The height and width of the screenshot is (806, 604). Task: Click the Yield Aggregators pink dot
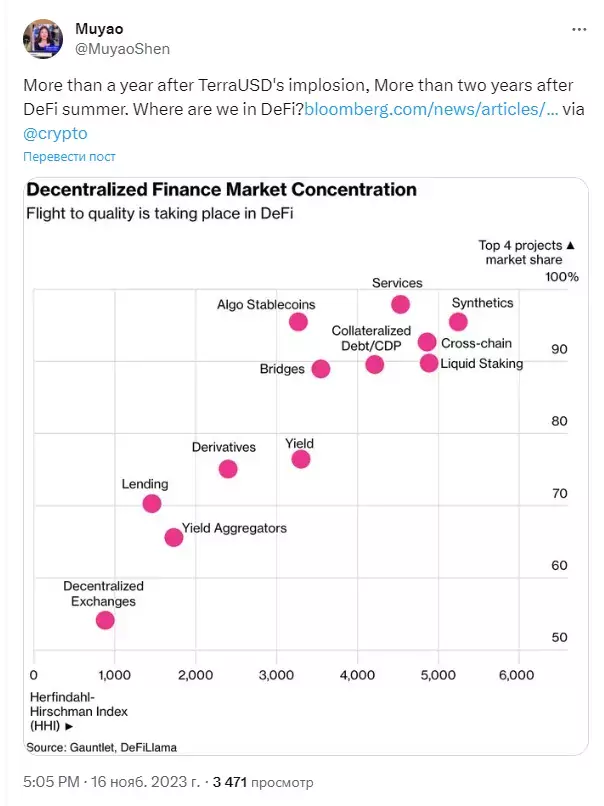[174, 537]
